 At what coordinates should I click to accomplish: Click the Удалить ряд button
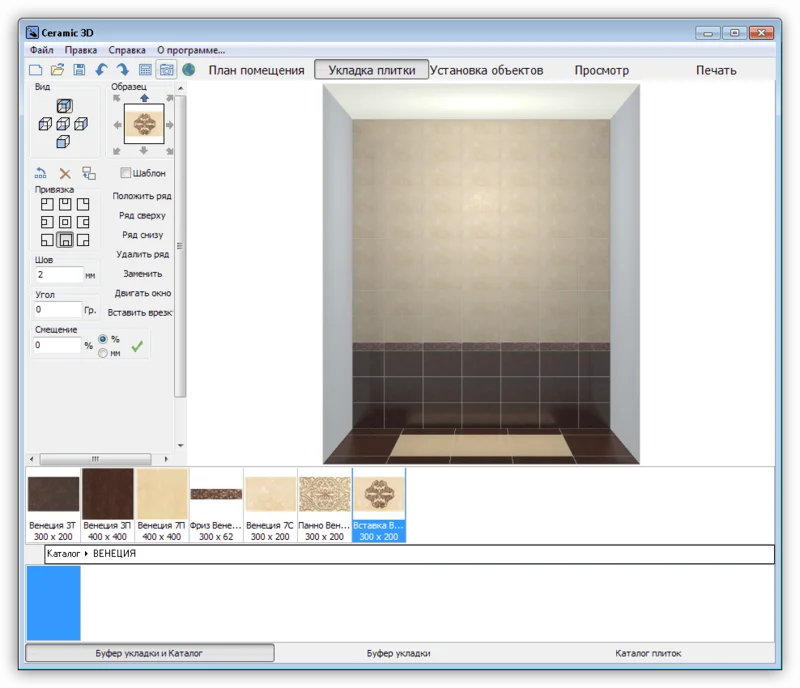142,254
